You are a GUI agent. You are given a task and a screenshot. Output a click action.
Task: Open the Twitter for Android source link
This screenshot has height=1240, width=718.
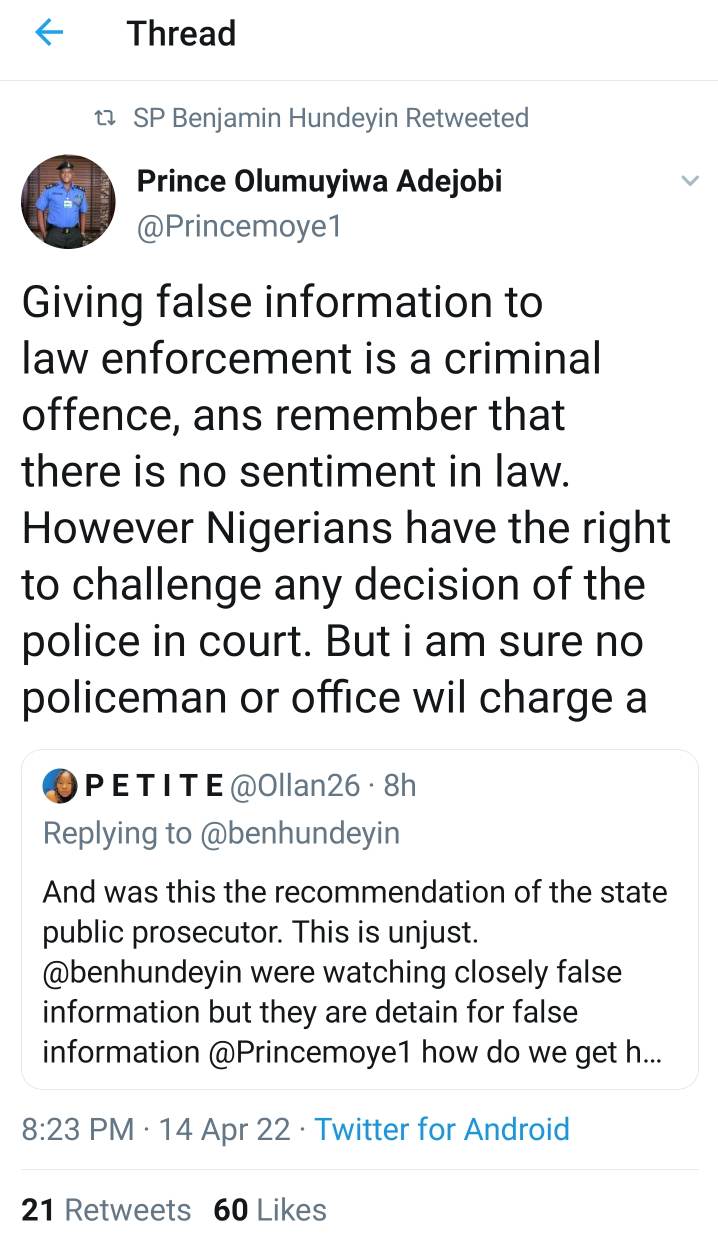[x=442, y=1129]
